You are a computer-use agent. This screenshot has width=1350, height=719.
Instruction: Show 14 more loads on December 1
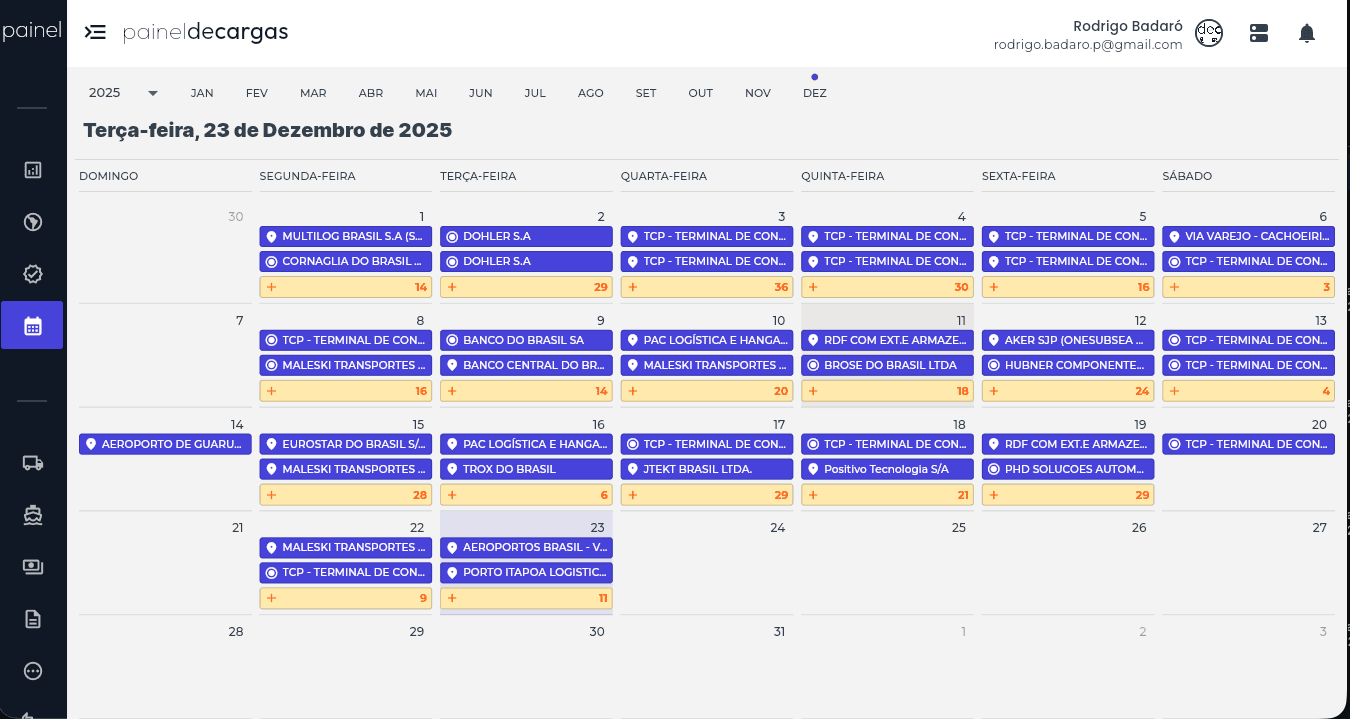346,287
